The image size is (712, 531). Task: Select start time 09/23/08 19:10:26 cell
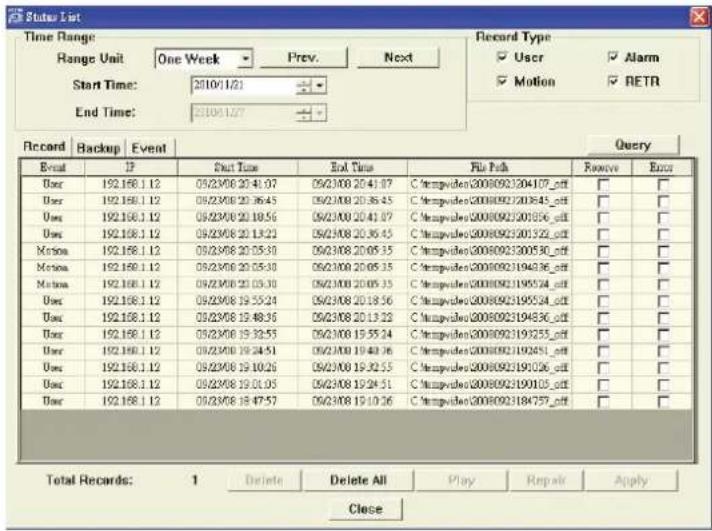[237, 367]
